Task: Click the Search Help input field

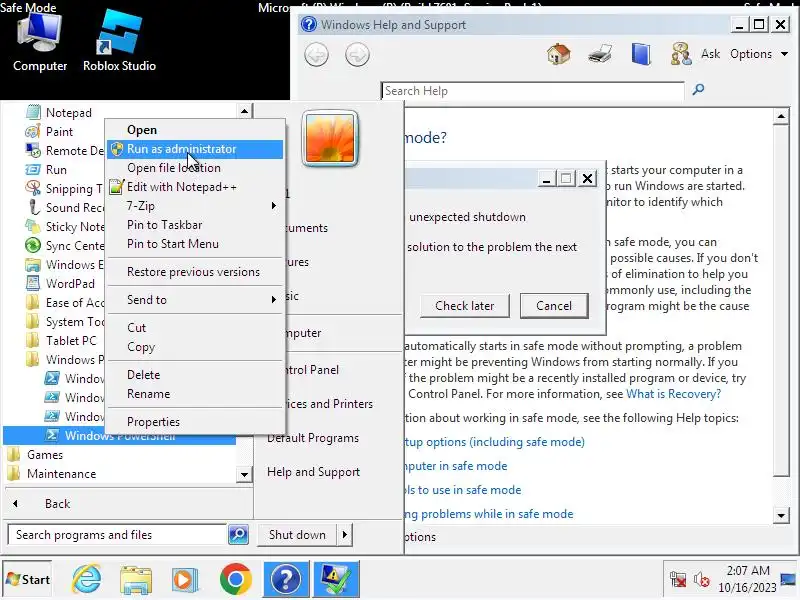Action: click(532, 91)
